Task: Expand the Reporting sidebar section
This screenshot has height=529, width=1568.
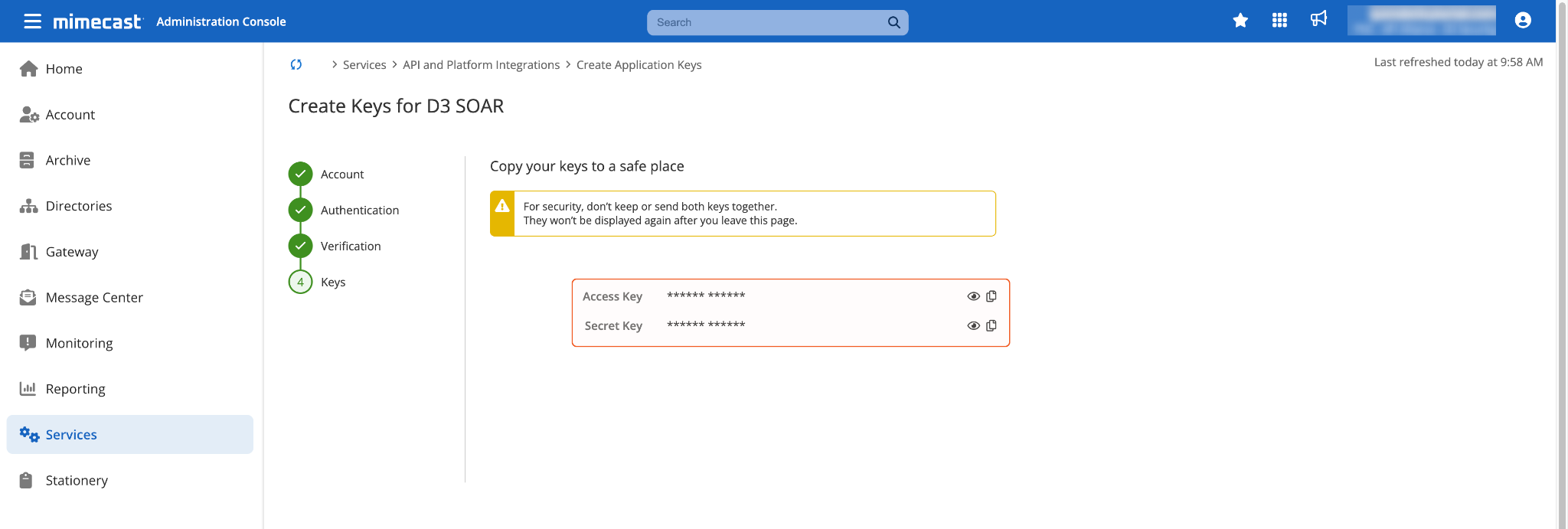Action: coord(75,389)
